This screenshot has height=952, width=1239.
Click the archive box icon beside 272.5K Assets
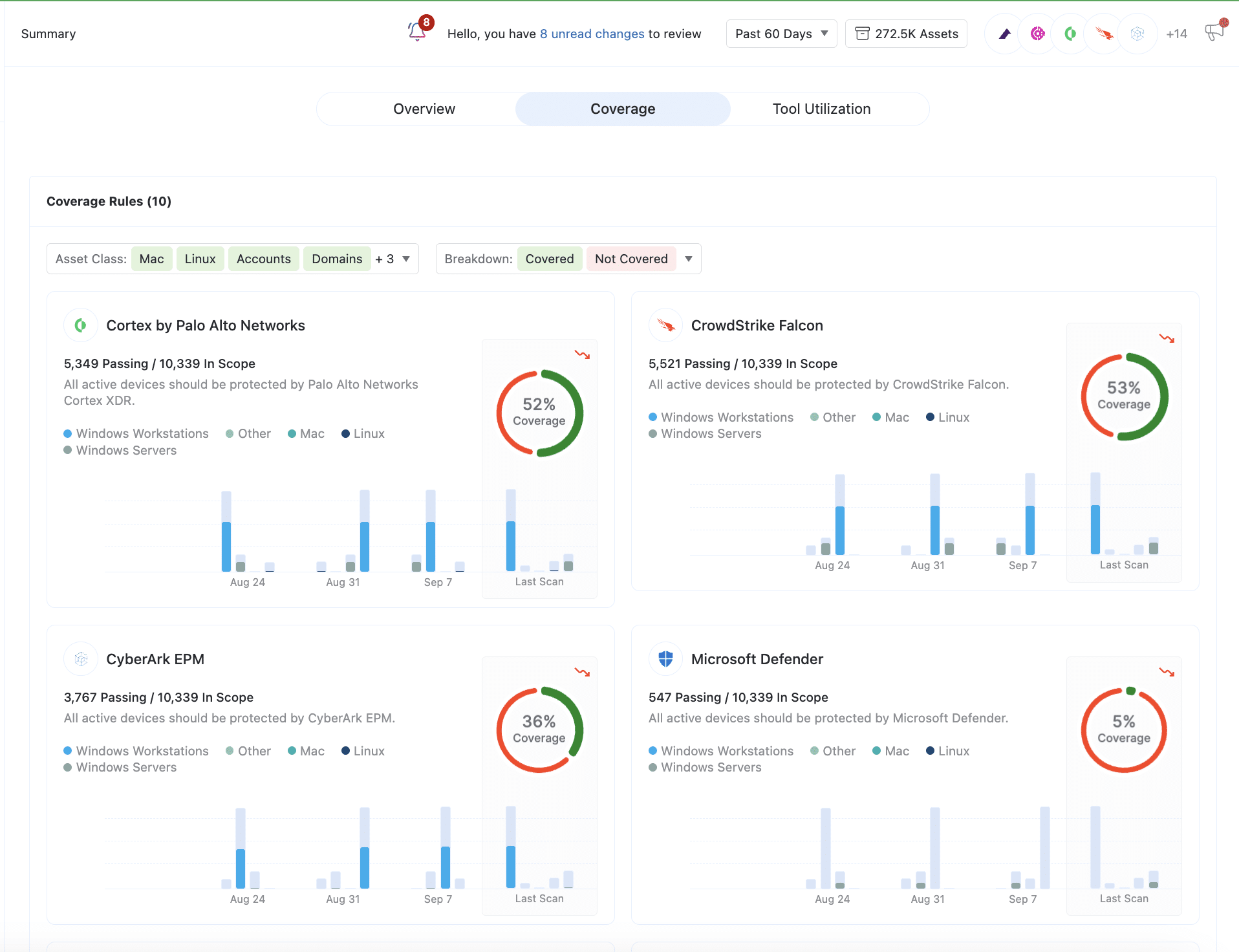click(x=862, y=34)
